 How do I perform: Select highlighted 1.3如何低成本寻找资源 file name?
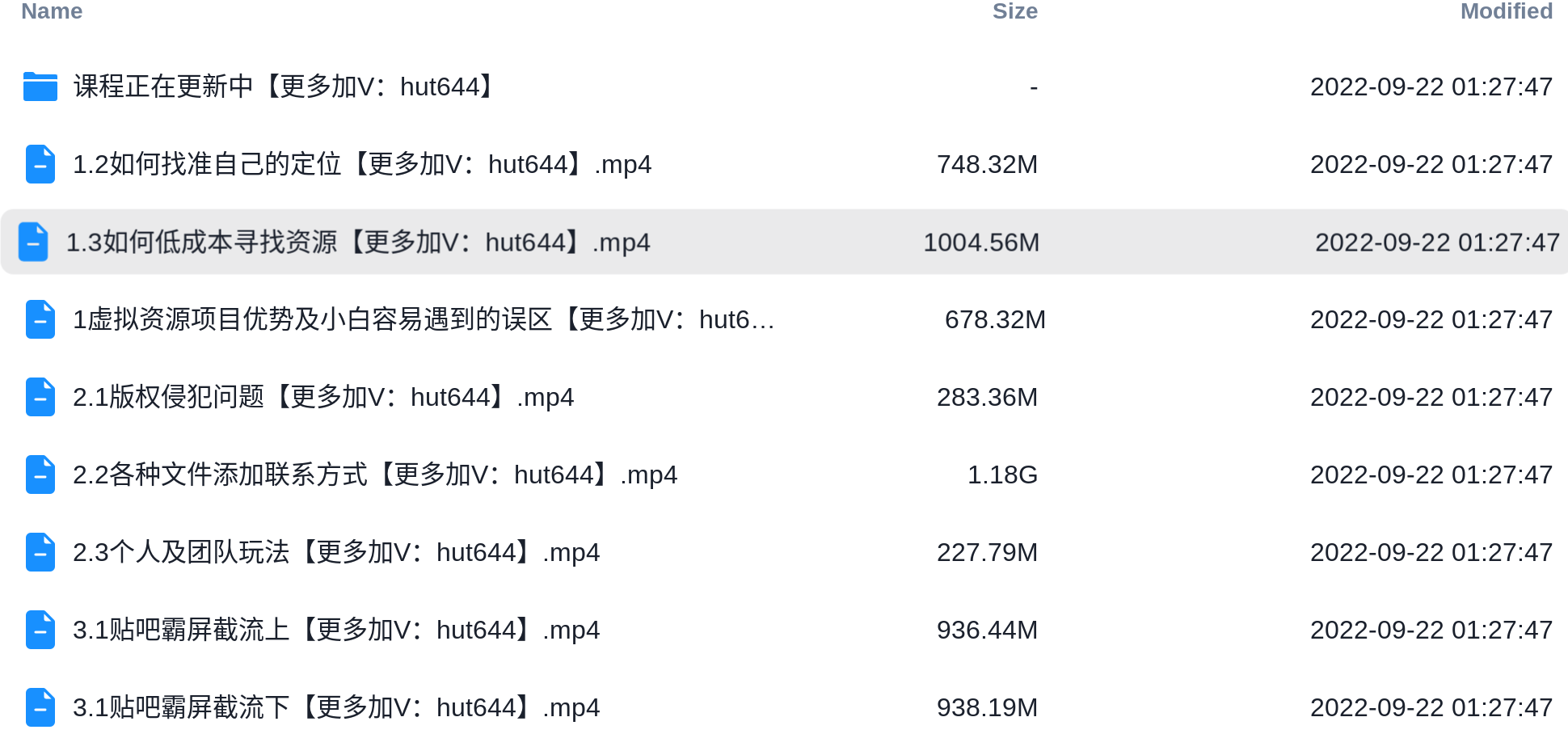(358, 242)
